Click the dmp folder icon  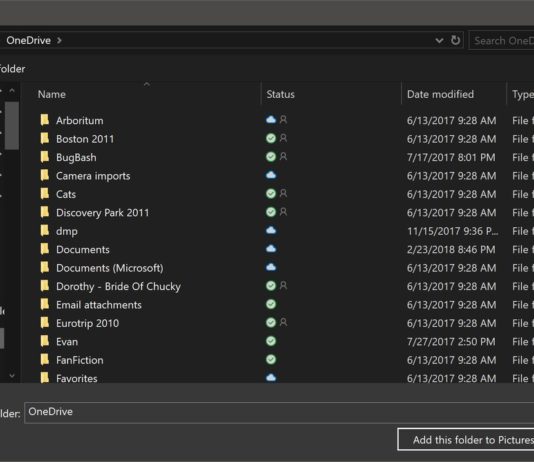pos(45,230)
